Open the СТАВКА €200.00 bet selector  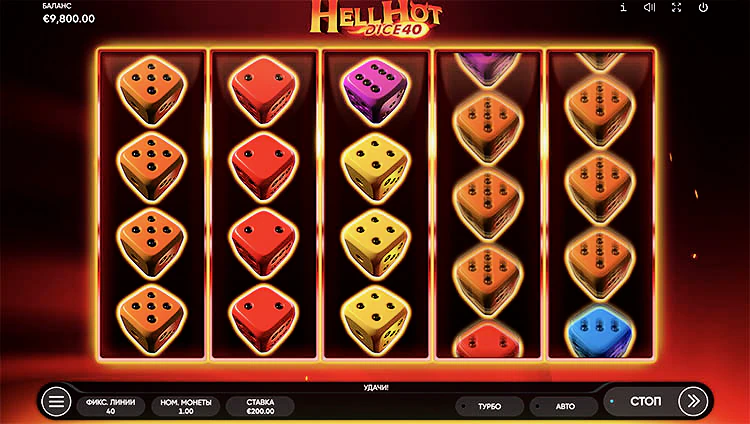pyautogui.click(x=260, y=406)
